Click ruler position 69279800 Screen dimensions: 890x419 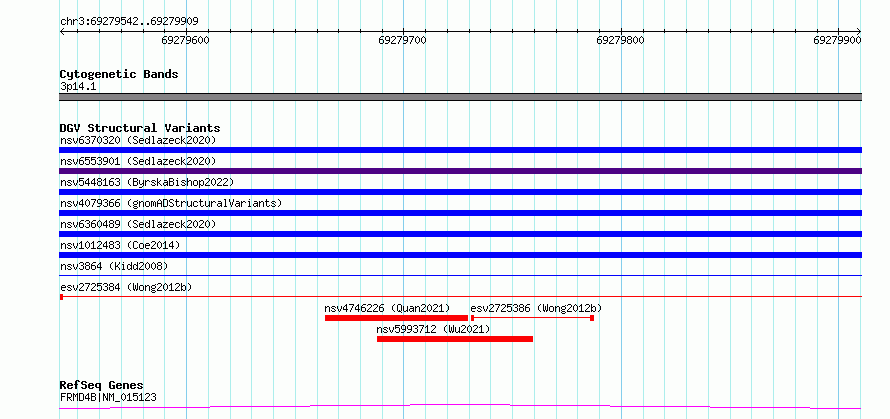click(620, 40)
